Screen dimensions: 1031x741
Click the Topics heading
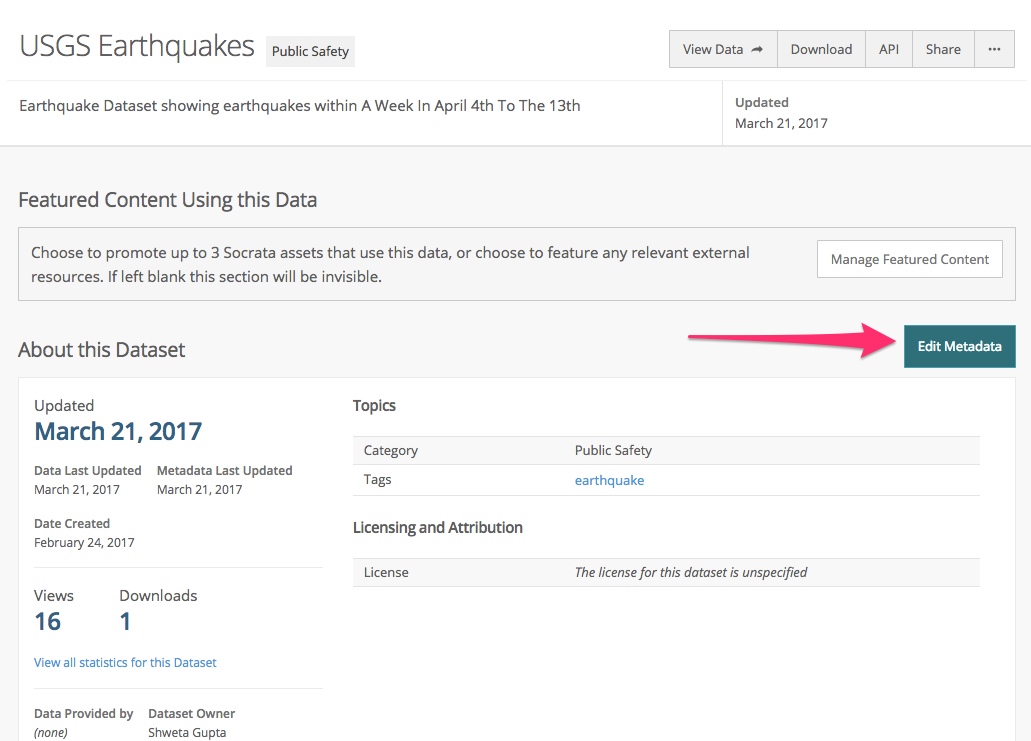tap(374, 406)
